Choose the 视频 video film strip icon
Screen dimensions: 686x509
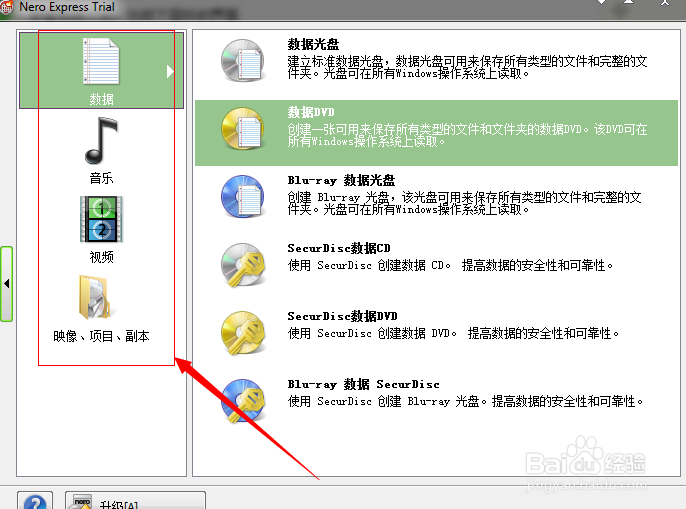click(101, 219)
